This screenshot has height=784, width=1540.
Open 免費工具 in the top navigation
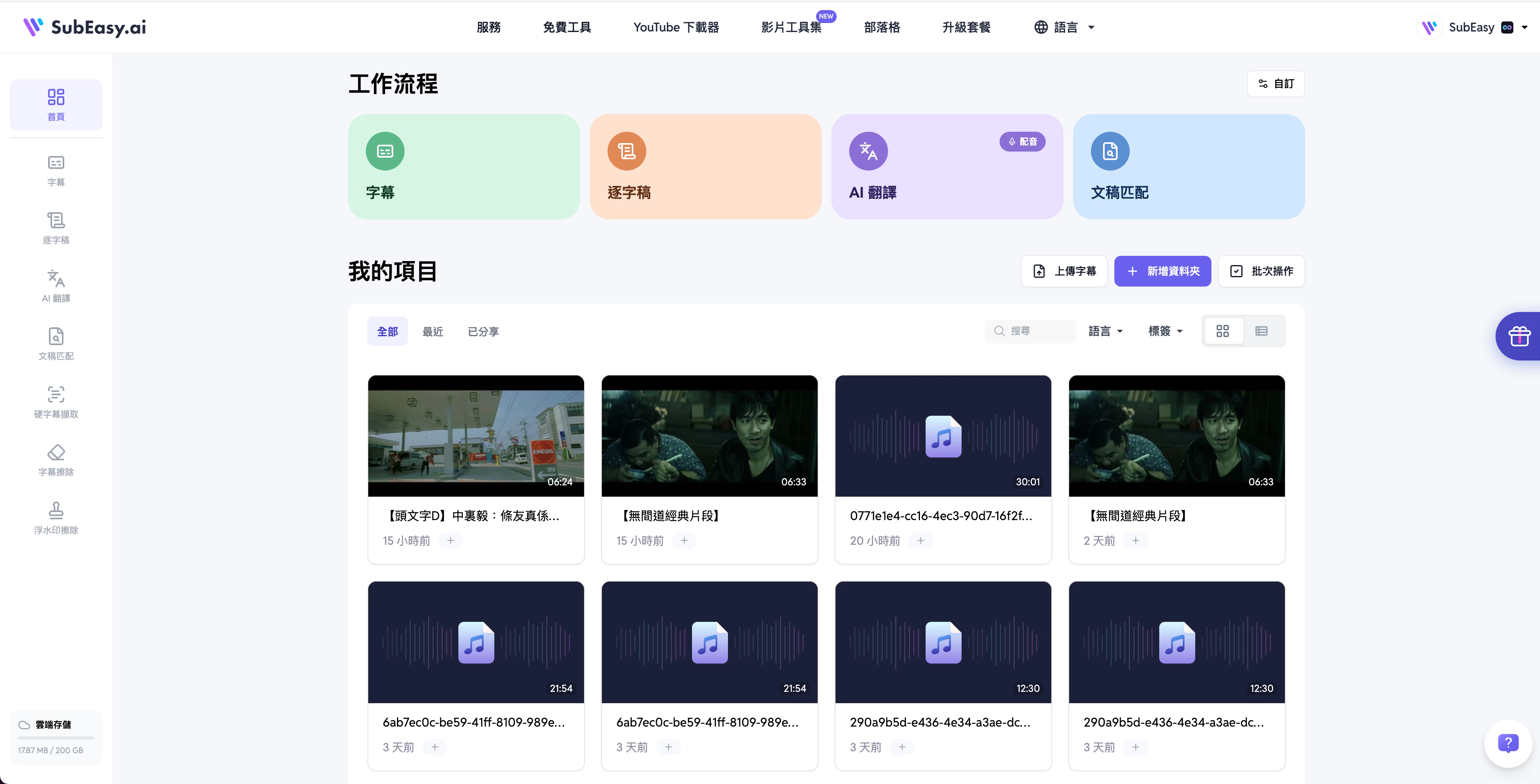(567, 27)
